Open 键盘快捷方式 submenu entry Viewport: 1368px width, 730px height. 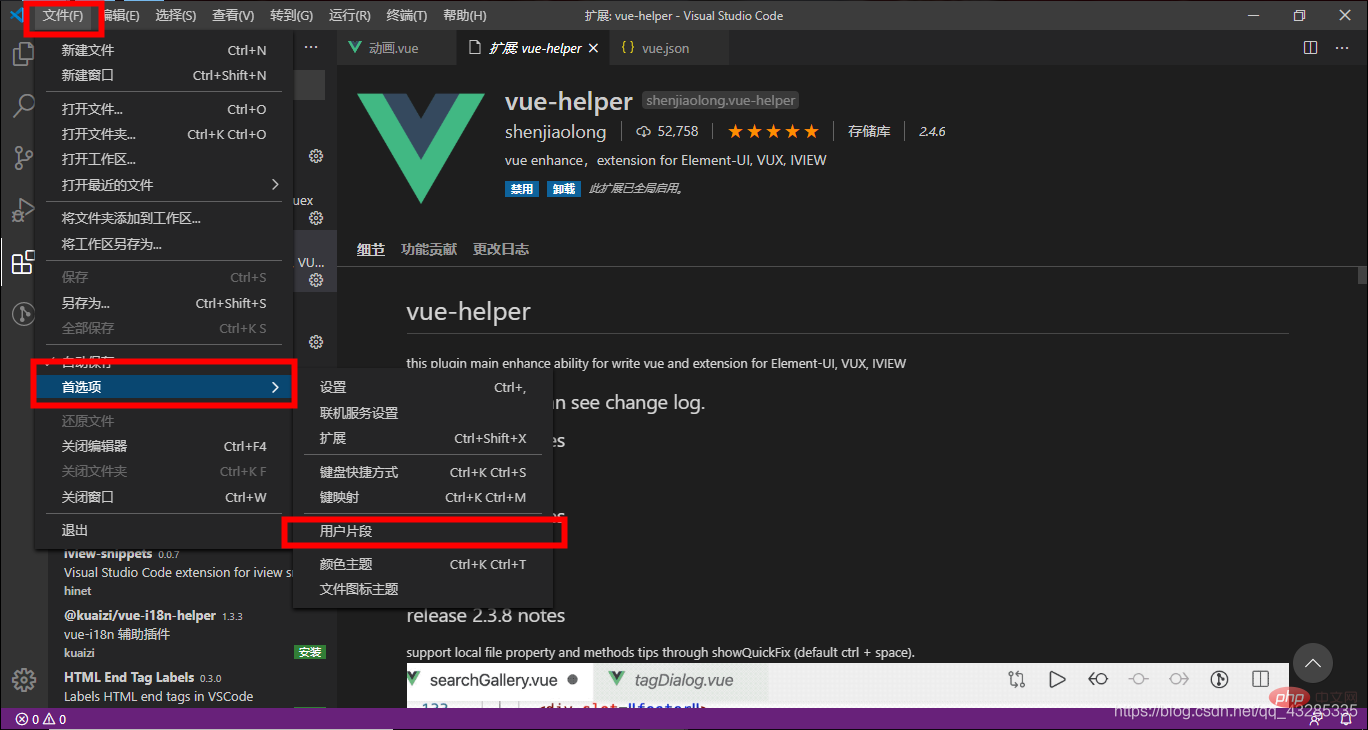pyautogui.click(x=423, y=472)
